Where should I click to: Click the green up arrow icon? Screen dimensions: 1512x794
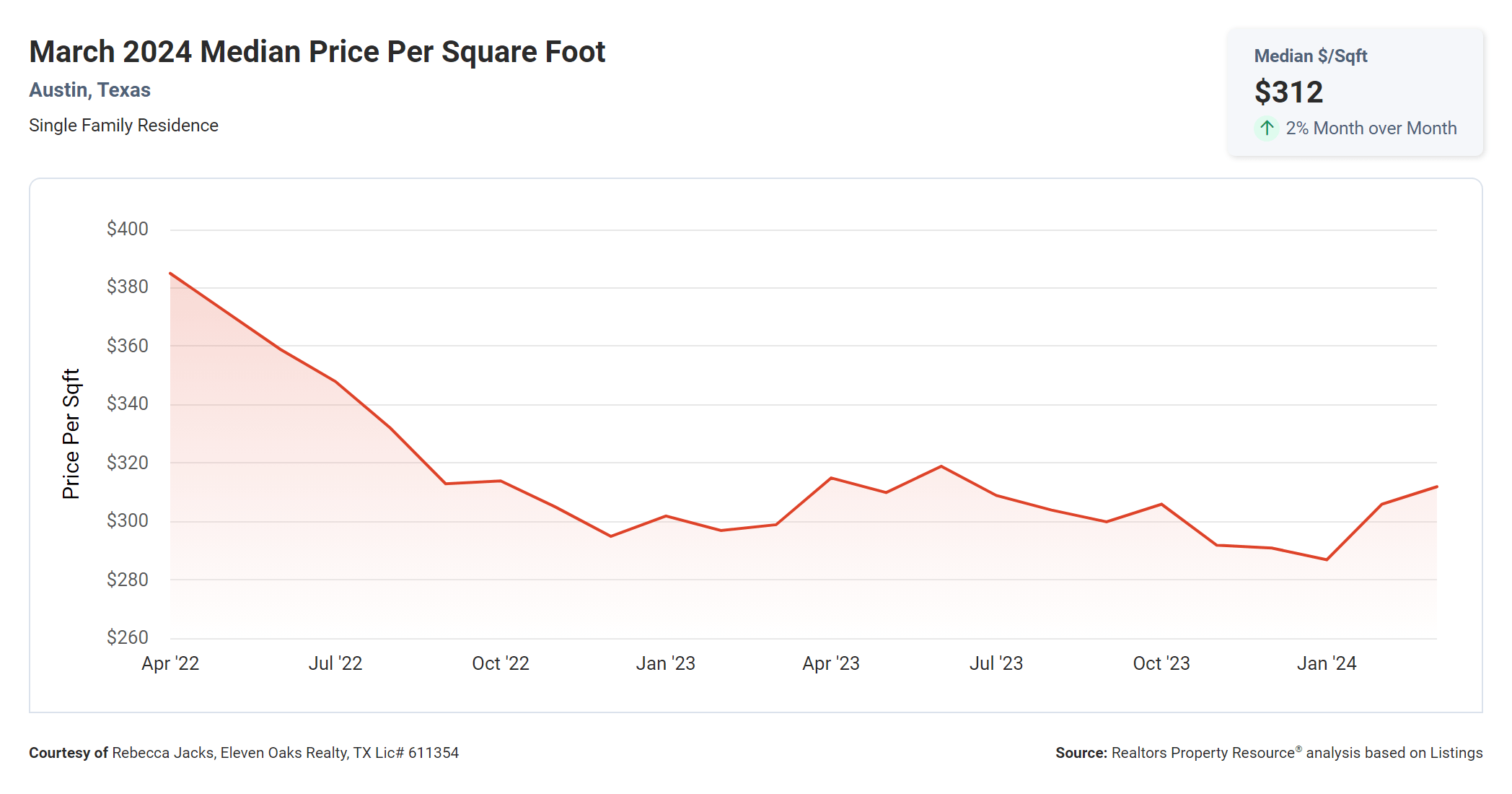coord(1266,128)
